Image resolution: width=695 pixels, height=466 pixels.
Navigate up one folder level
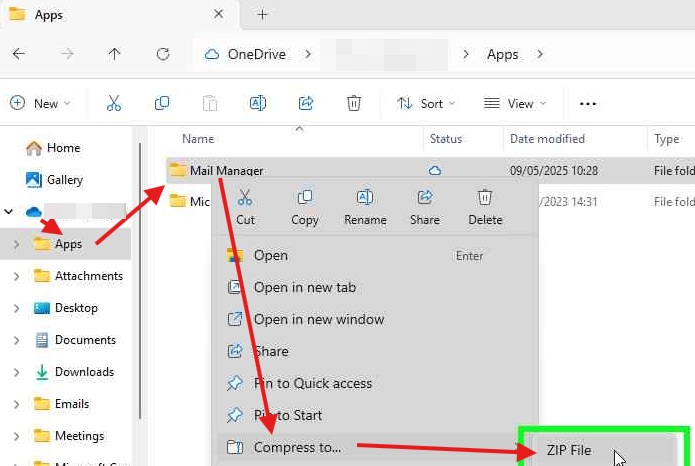click(115, 54)
